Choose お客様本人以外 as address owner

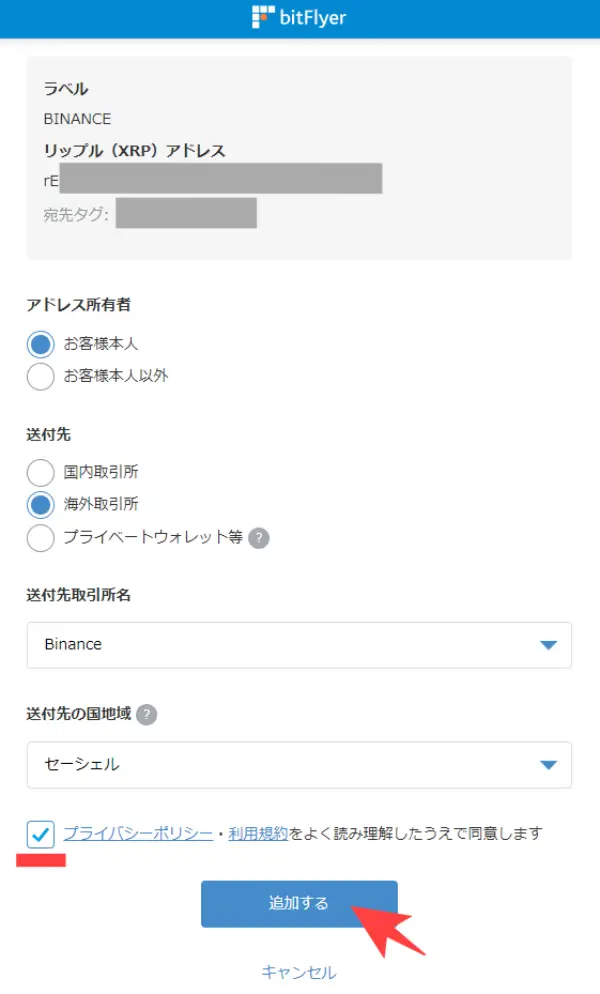40,376
